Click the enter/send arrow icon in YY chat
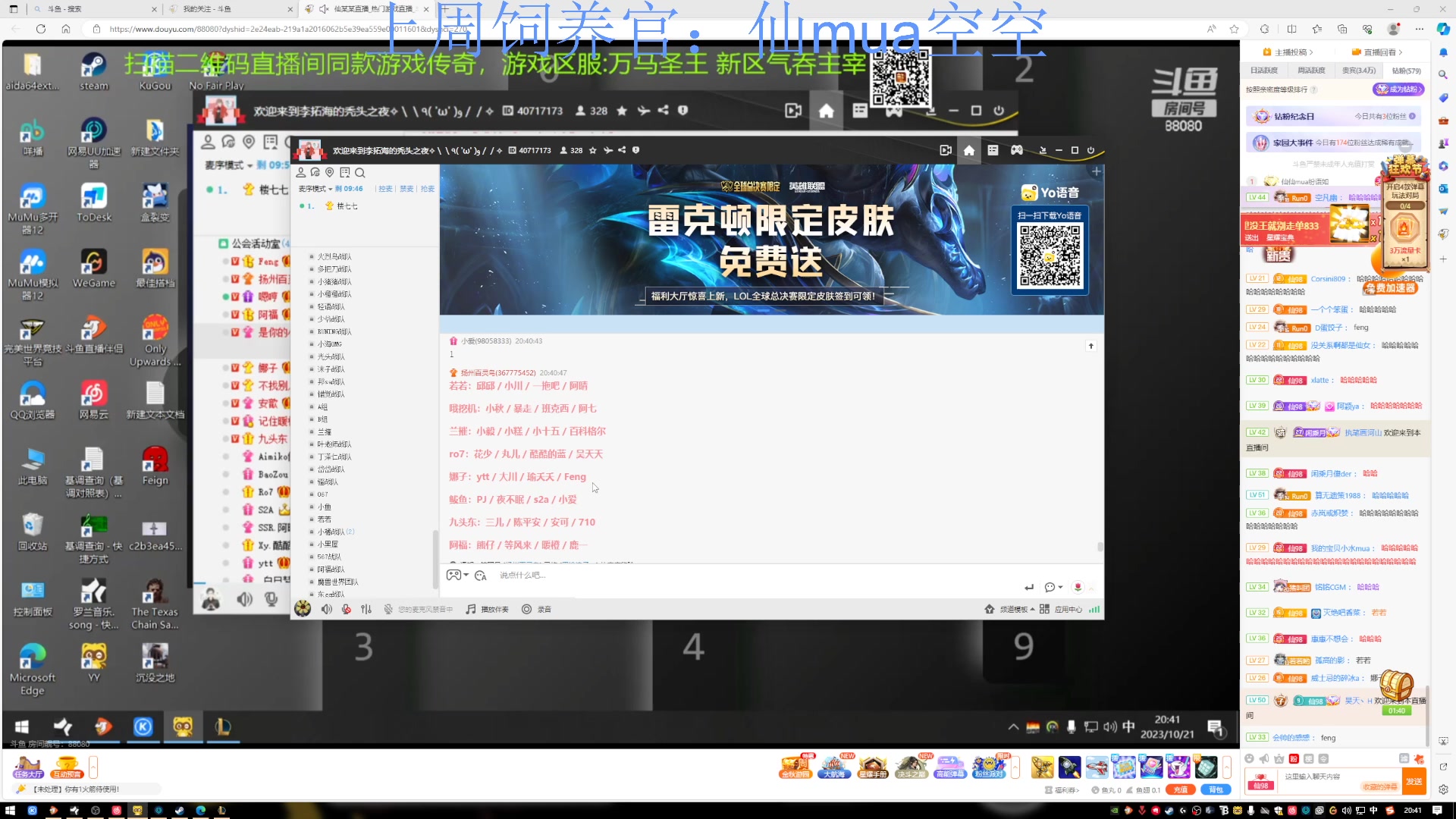 point(1029,588)
